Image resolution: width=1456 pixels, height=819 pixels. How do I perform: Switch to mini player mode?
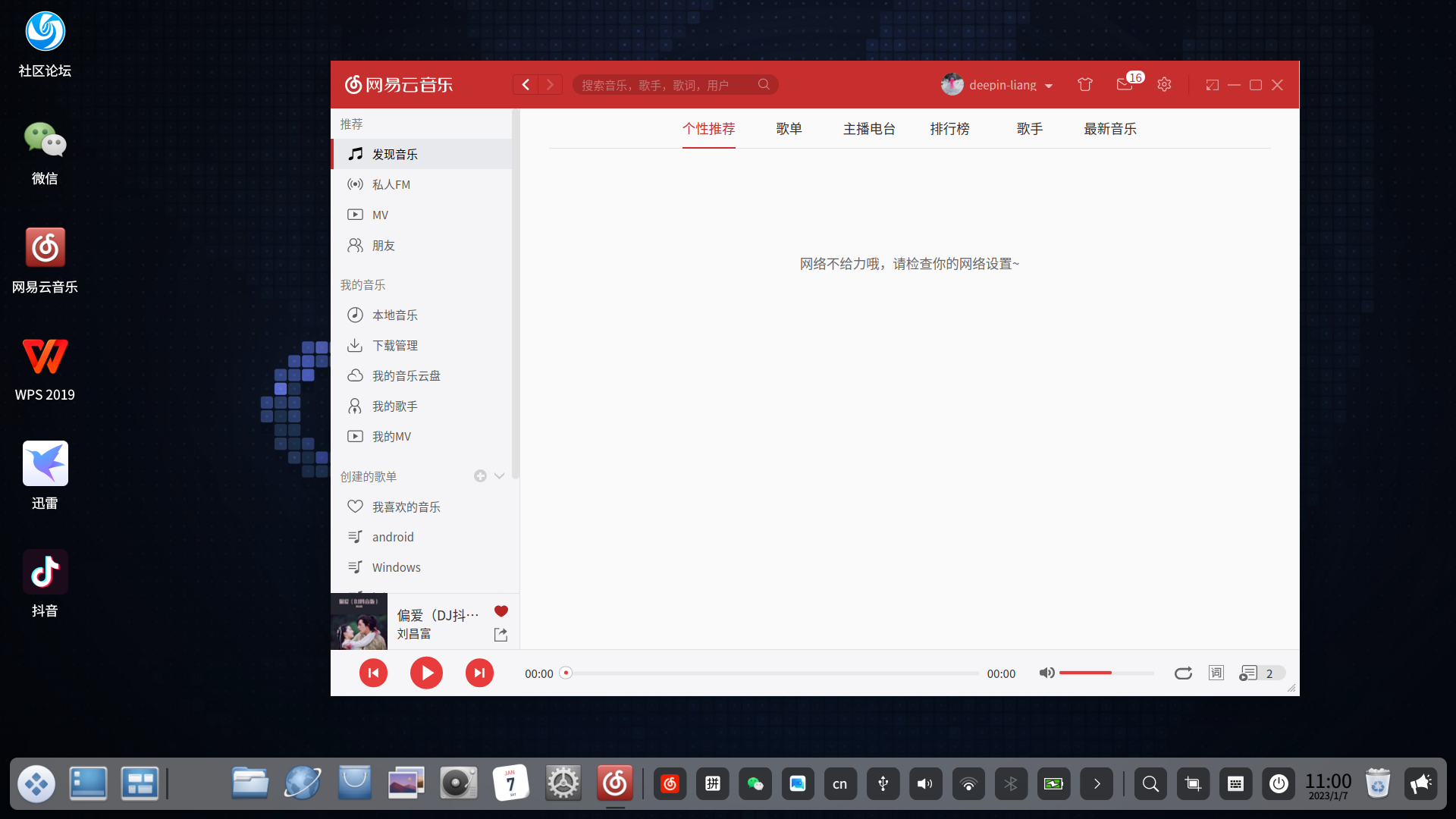(x=1211, y=84)
